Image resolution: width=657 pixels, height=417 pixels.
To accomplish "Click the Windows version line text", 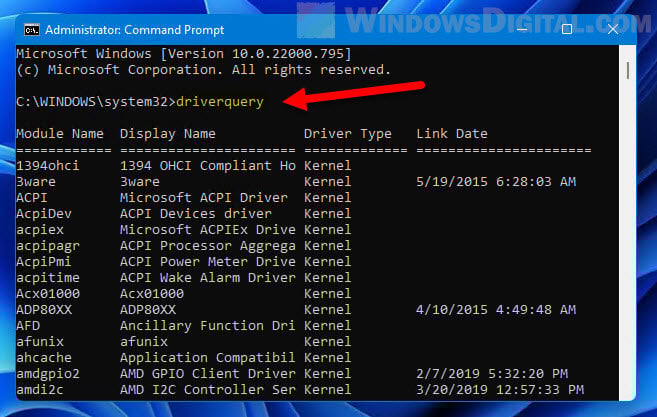I will [184, 54].
